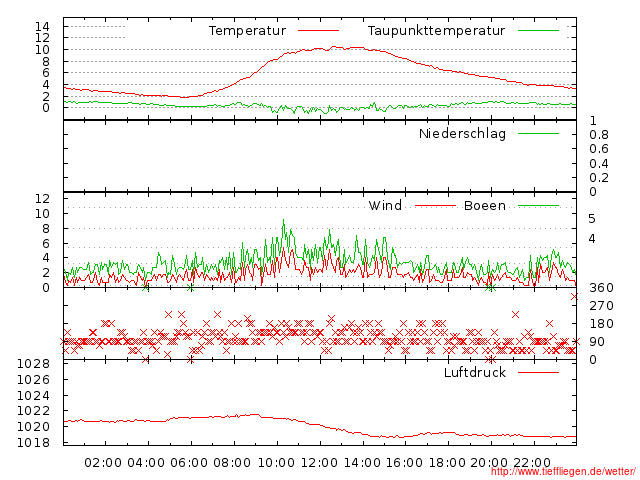The width and height of the screenshot is (640, 480).
Task: Click the 270 wind direction axis value
Action: (601, 306)
